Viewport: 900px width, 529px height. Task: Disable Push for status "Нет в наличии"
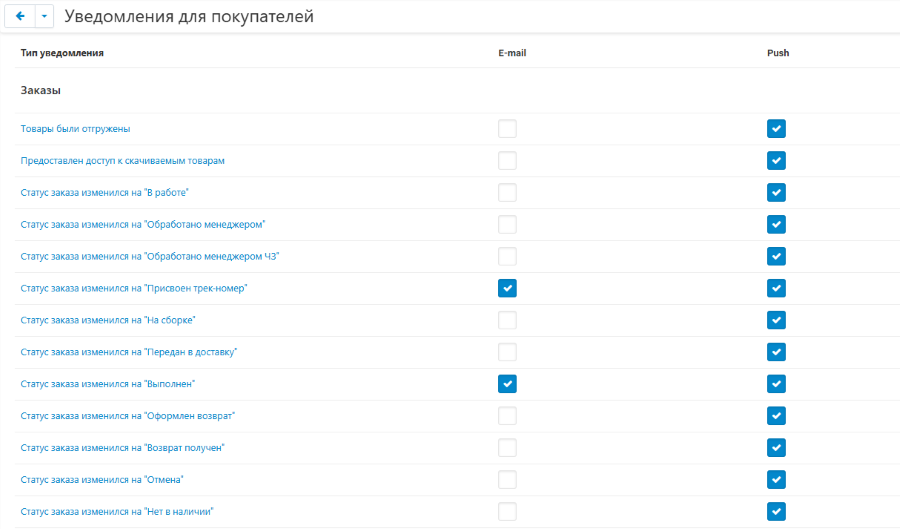[x=777, y=512]
